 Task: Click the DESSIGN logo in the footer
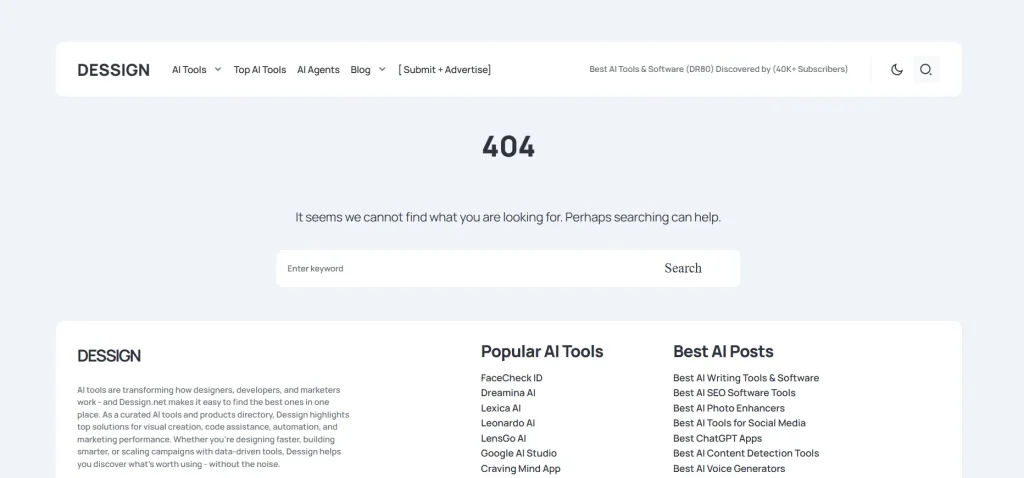(x=109, y=356)
